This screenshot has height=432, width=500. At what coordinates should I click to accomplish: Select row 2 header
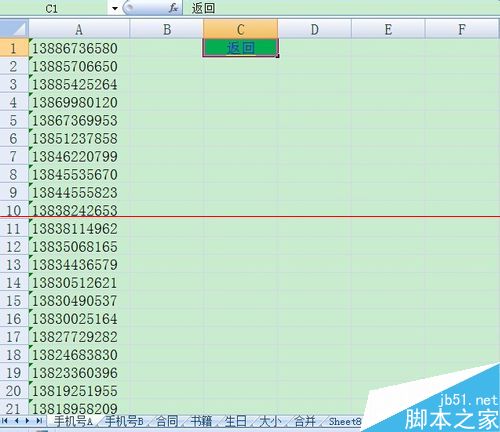pyautogui.click(x=14, y=66)
